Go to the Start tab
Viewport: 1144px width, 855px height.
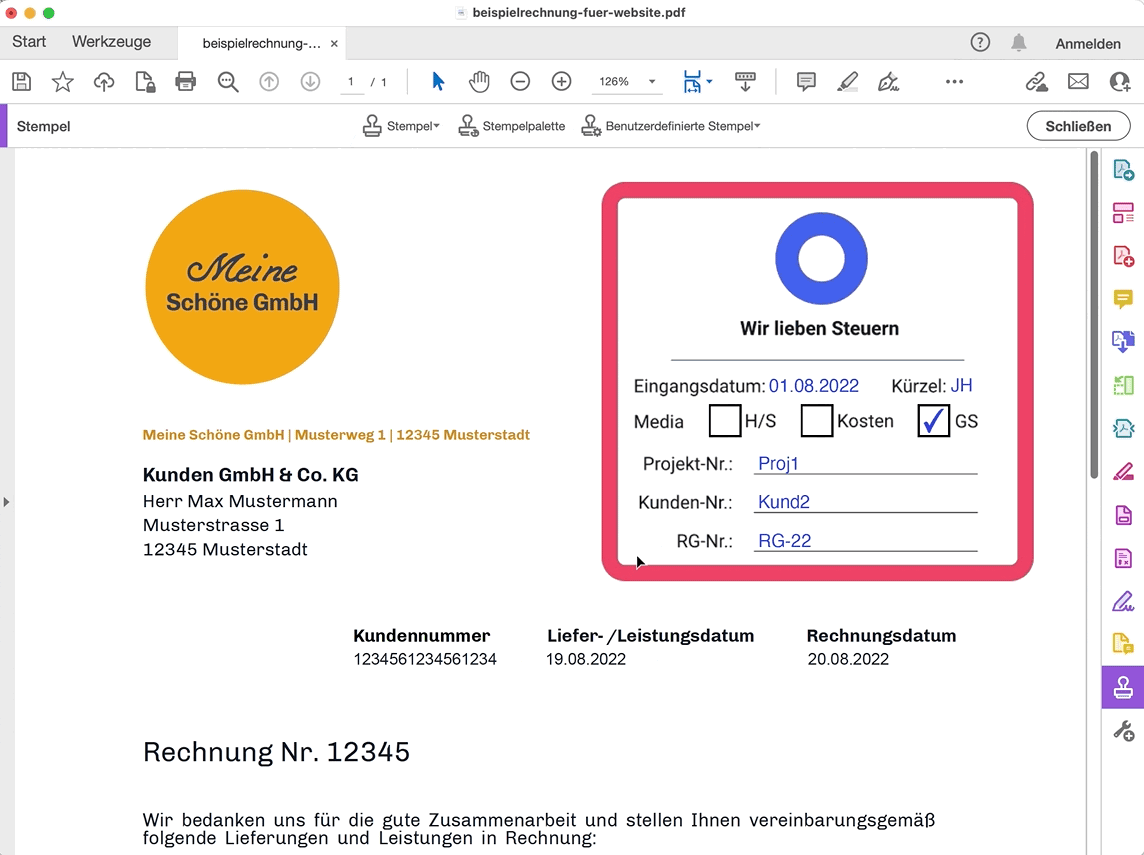(29, 42)
